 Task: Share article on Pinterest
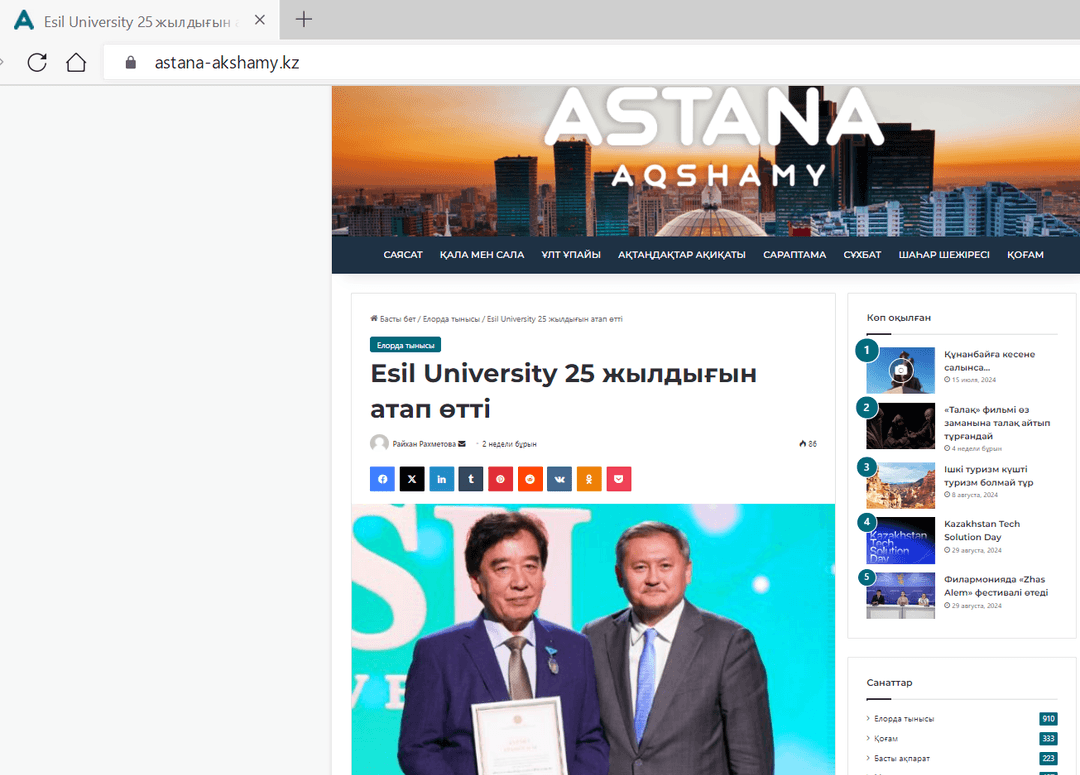tap(501, 479)
